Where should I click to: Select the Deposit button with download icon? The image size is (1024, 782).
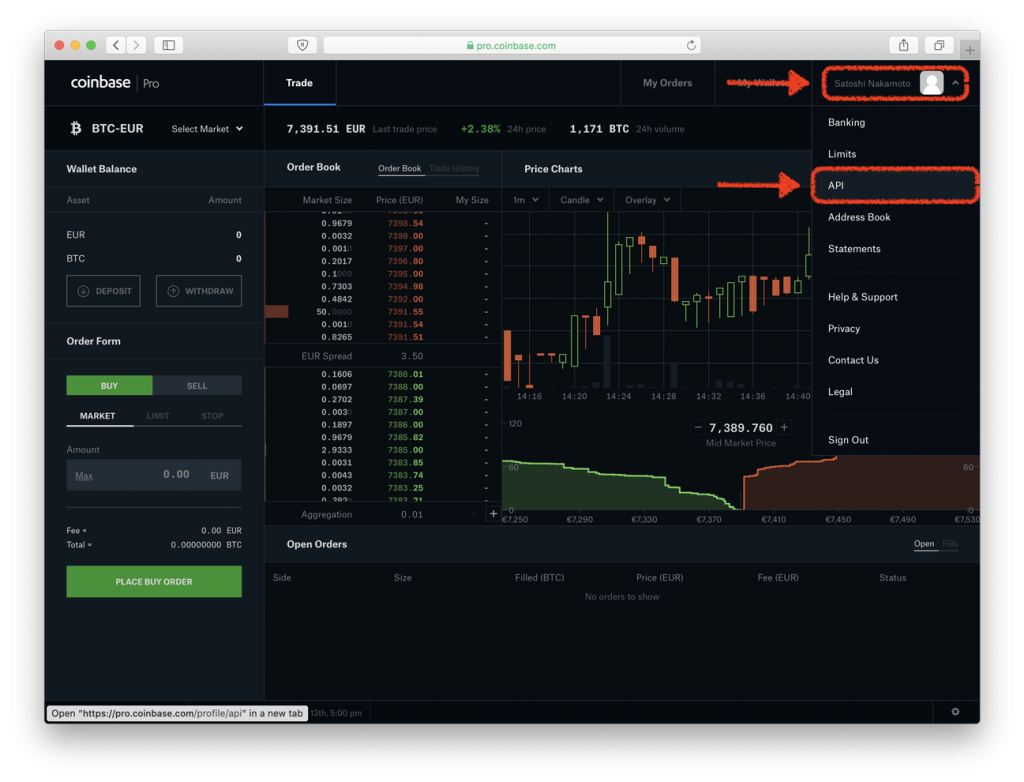[103, 291]
